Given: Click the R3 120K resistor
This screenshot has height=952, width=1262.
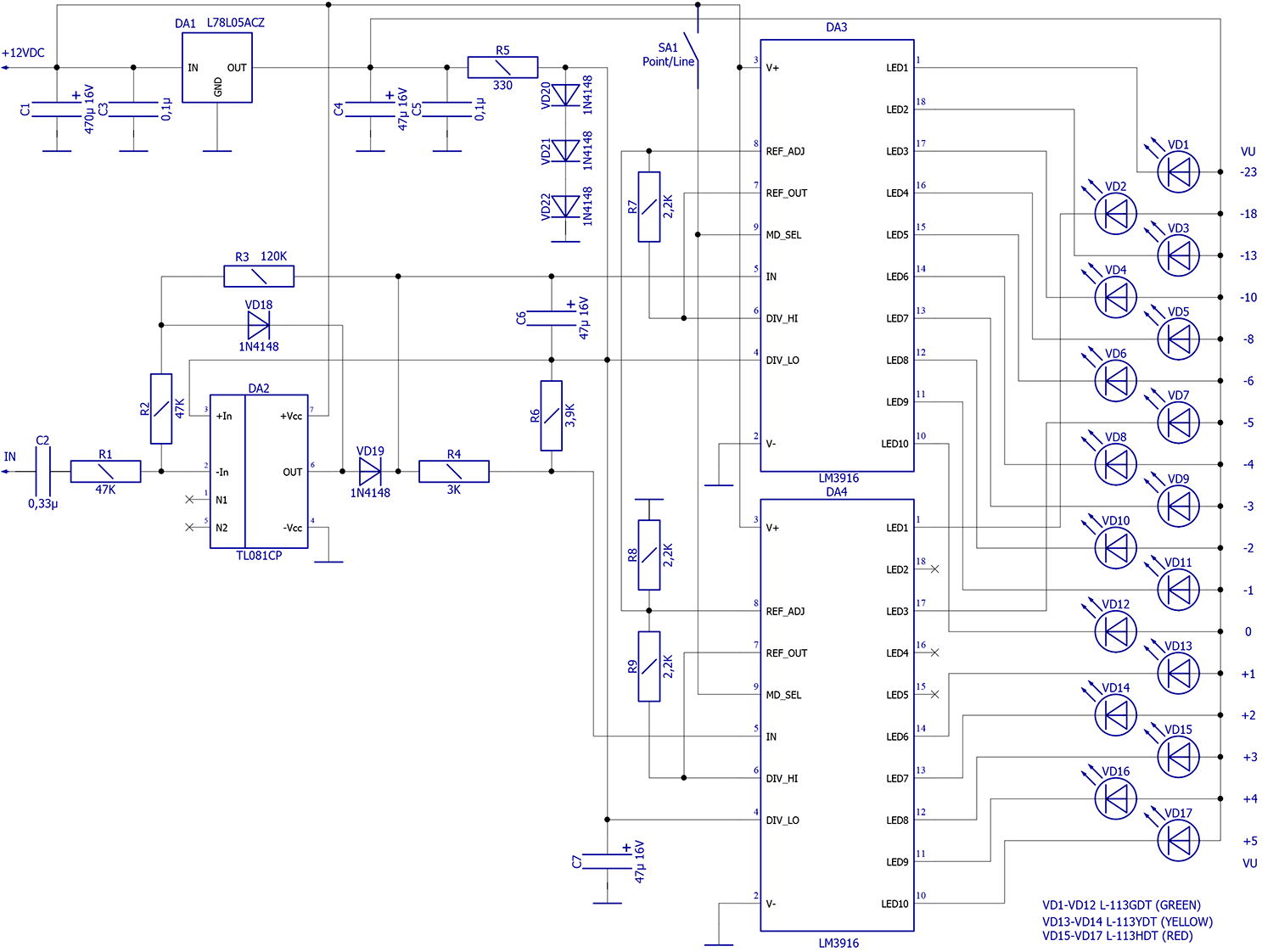Looking at the screenshot, I should (259, 277).
